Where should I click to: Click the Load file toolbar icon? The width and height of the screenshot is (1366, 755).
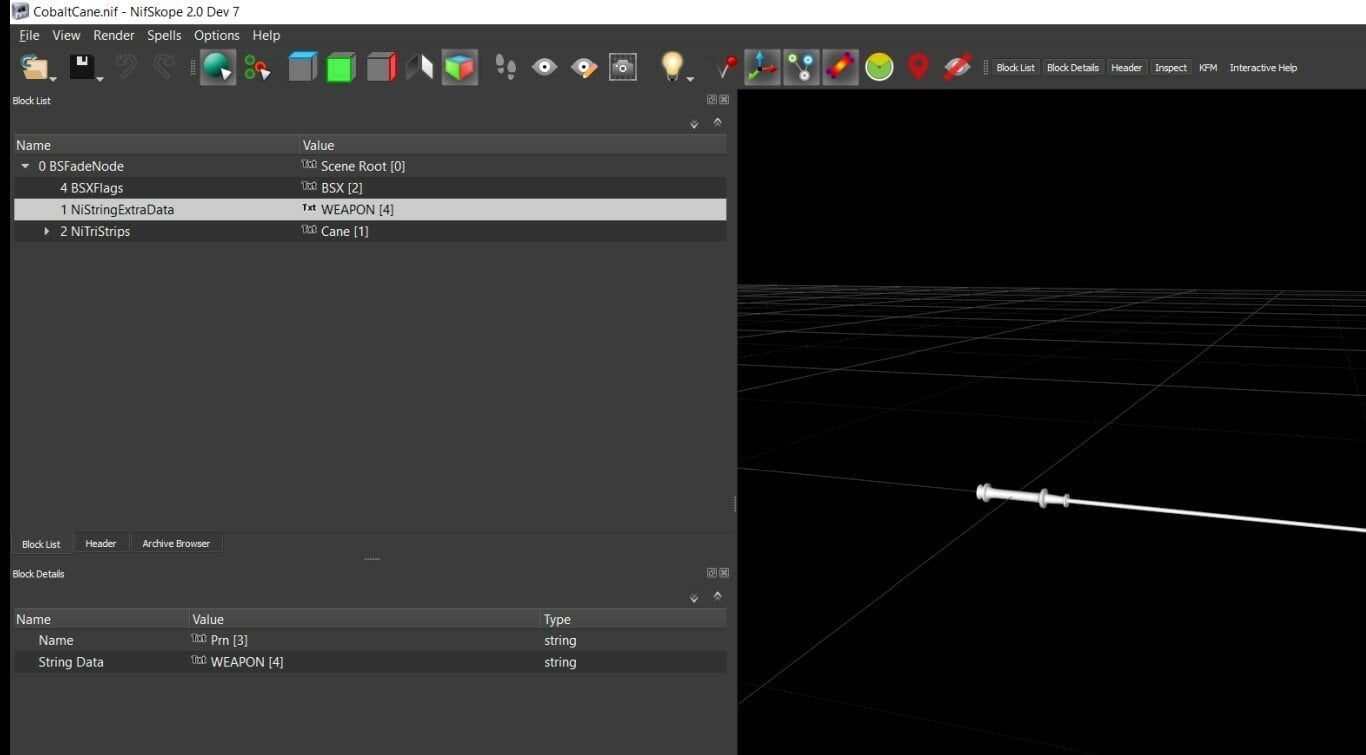point(33,67)
